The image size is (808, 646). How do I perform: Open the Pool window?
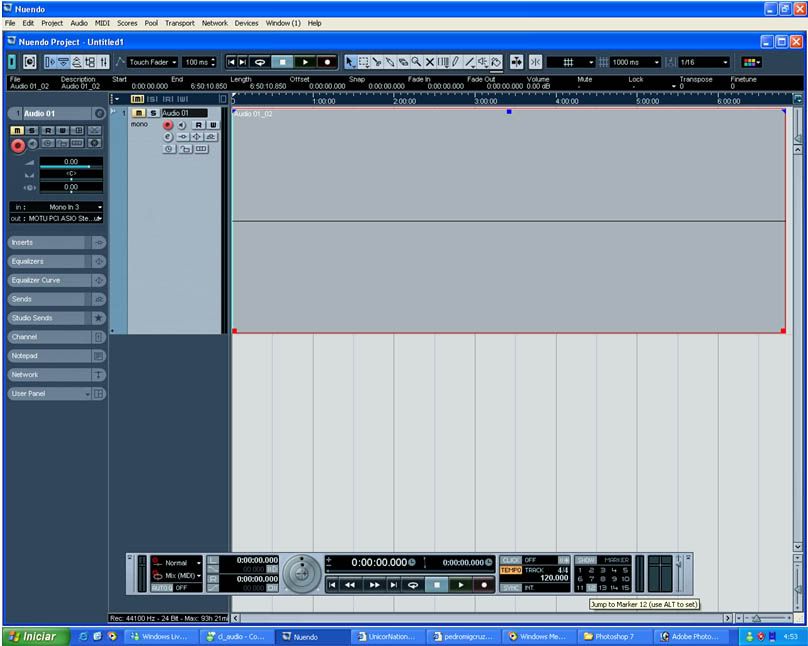coord(90,62)
